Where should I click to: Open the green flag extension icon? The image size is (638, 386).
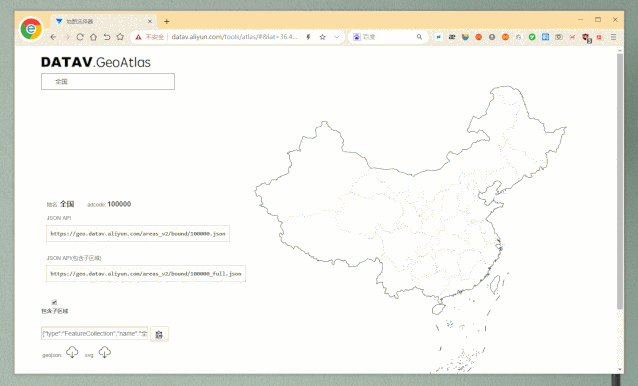coord(439,37)
